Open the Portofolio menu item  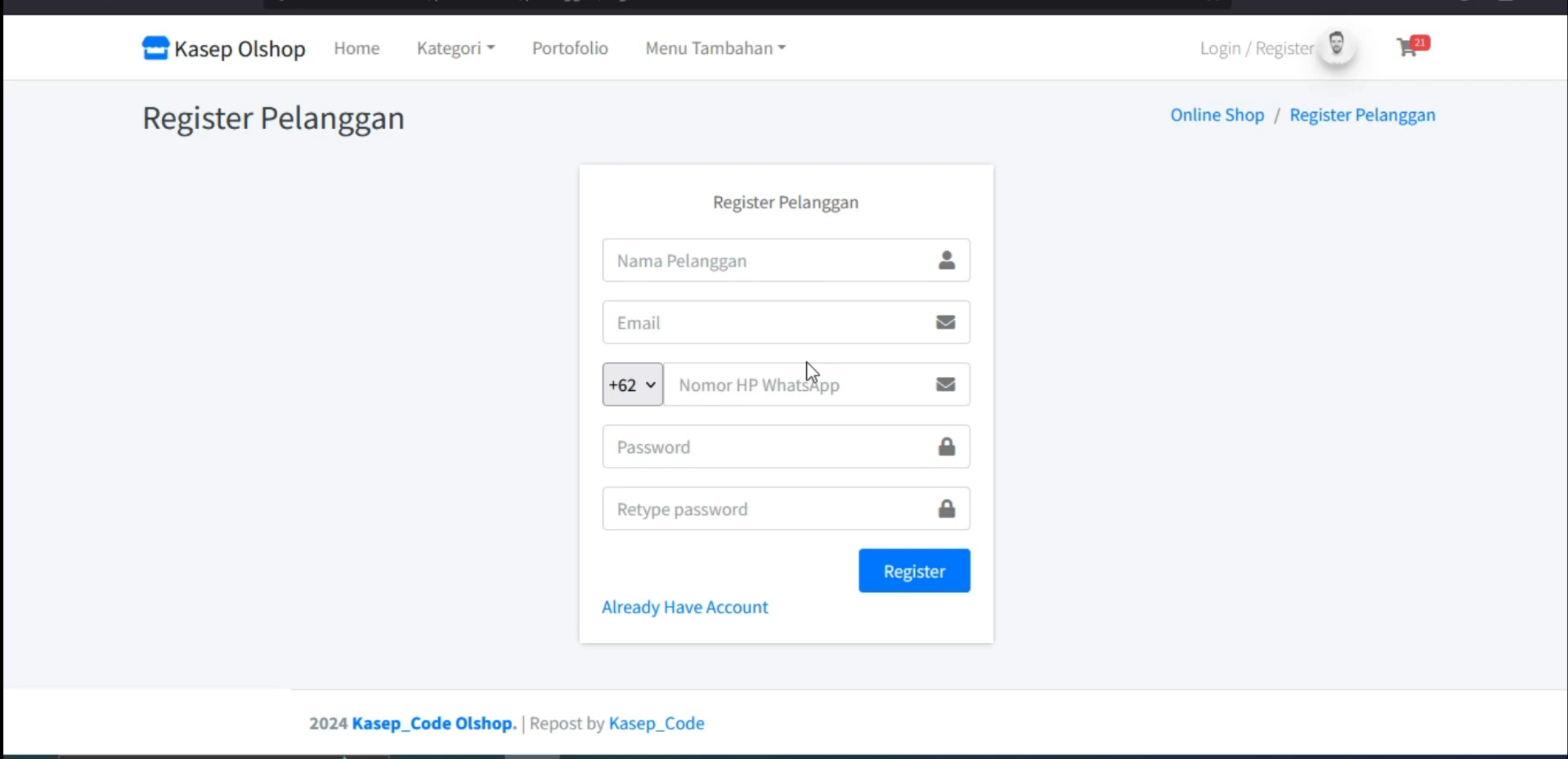570,48
